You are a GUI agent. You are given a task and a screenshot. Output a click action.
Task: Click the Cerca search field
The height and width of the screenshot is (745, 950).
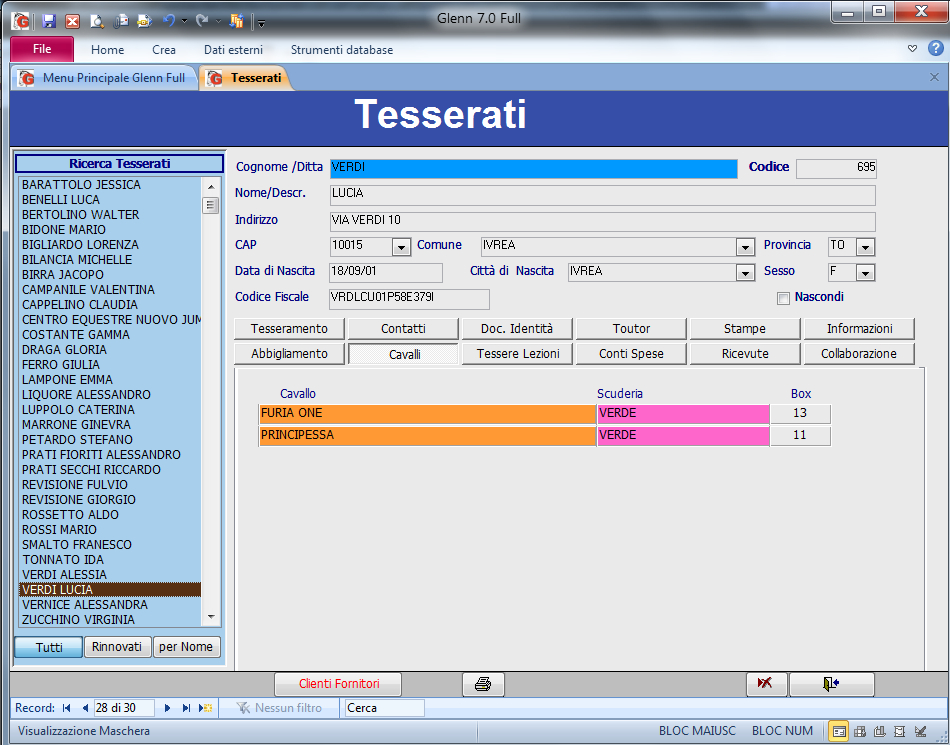click(384, 708)
